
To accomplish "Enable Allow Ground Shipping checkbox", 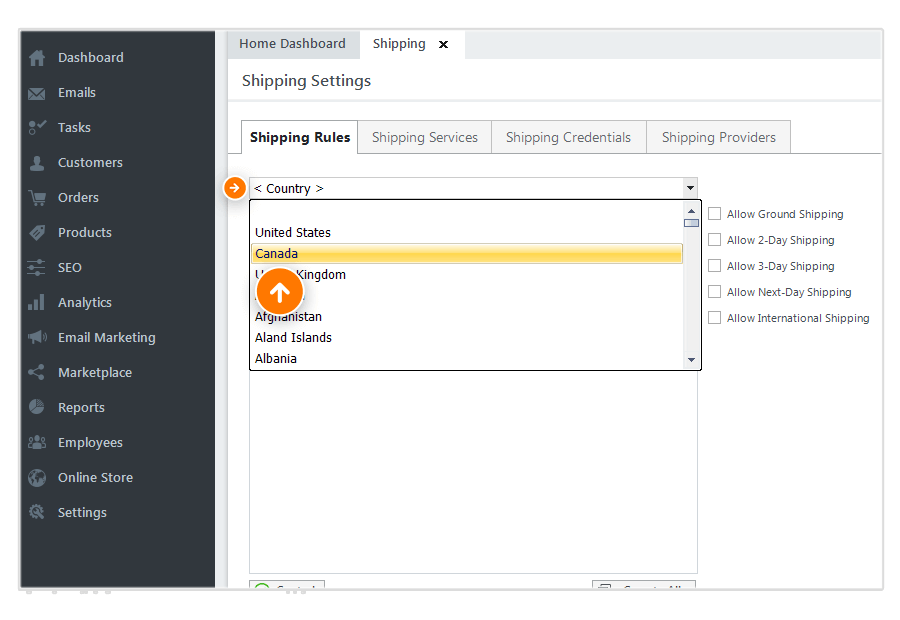I will point(714,214).
